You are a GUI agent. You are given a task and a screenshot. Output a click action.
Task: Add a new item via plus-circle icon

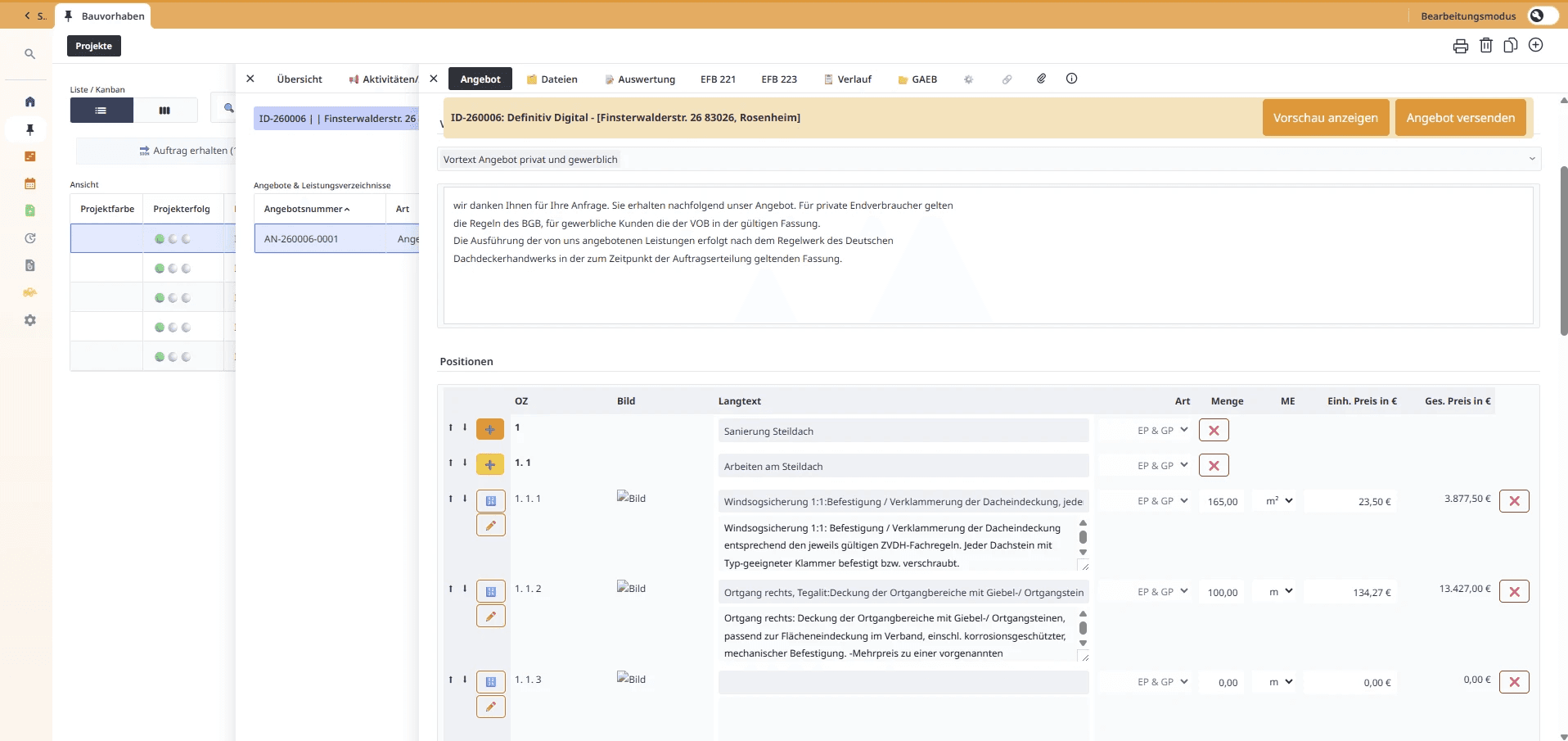click(1535, 46)
